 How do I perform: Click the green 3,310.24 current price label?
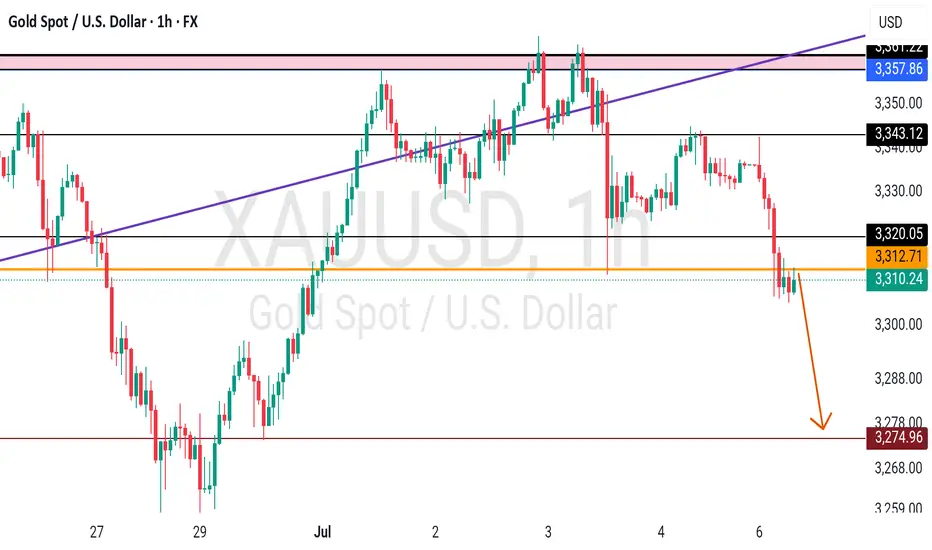[x=898, y=279]
